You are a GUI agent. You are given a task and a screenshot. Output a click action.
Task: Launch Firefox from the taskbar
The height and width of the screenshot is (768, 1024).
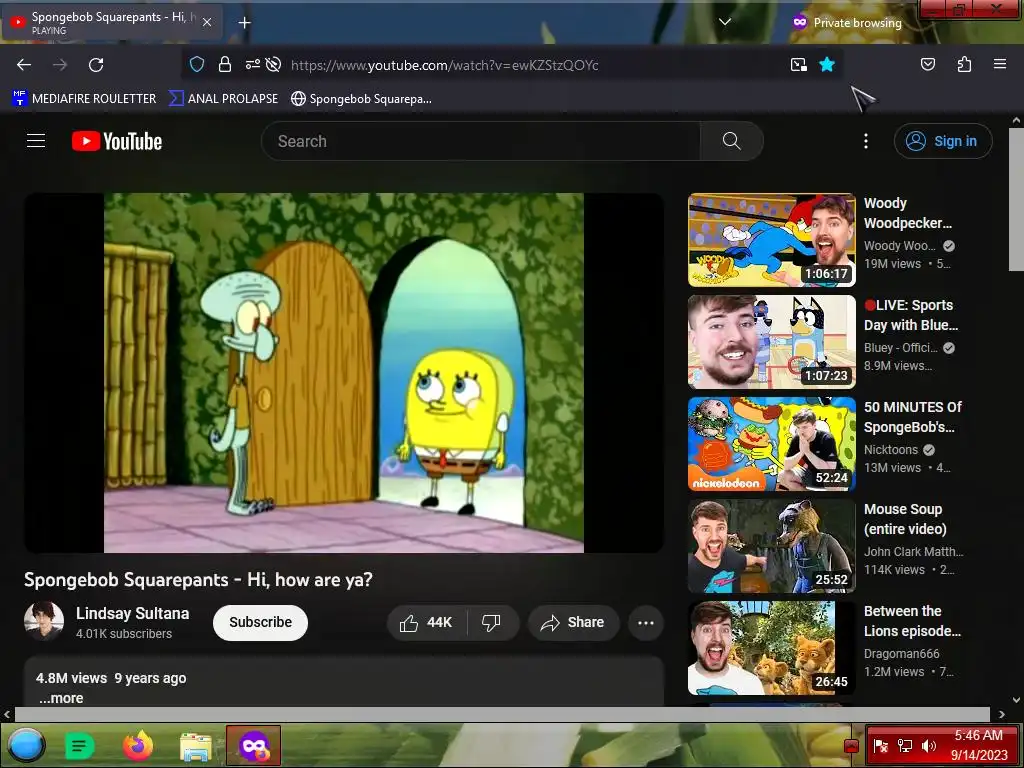138,745
